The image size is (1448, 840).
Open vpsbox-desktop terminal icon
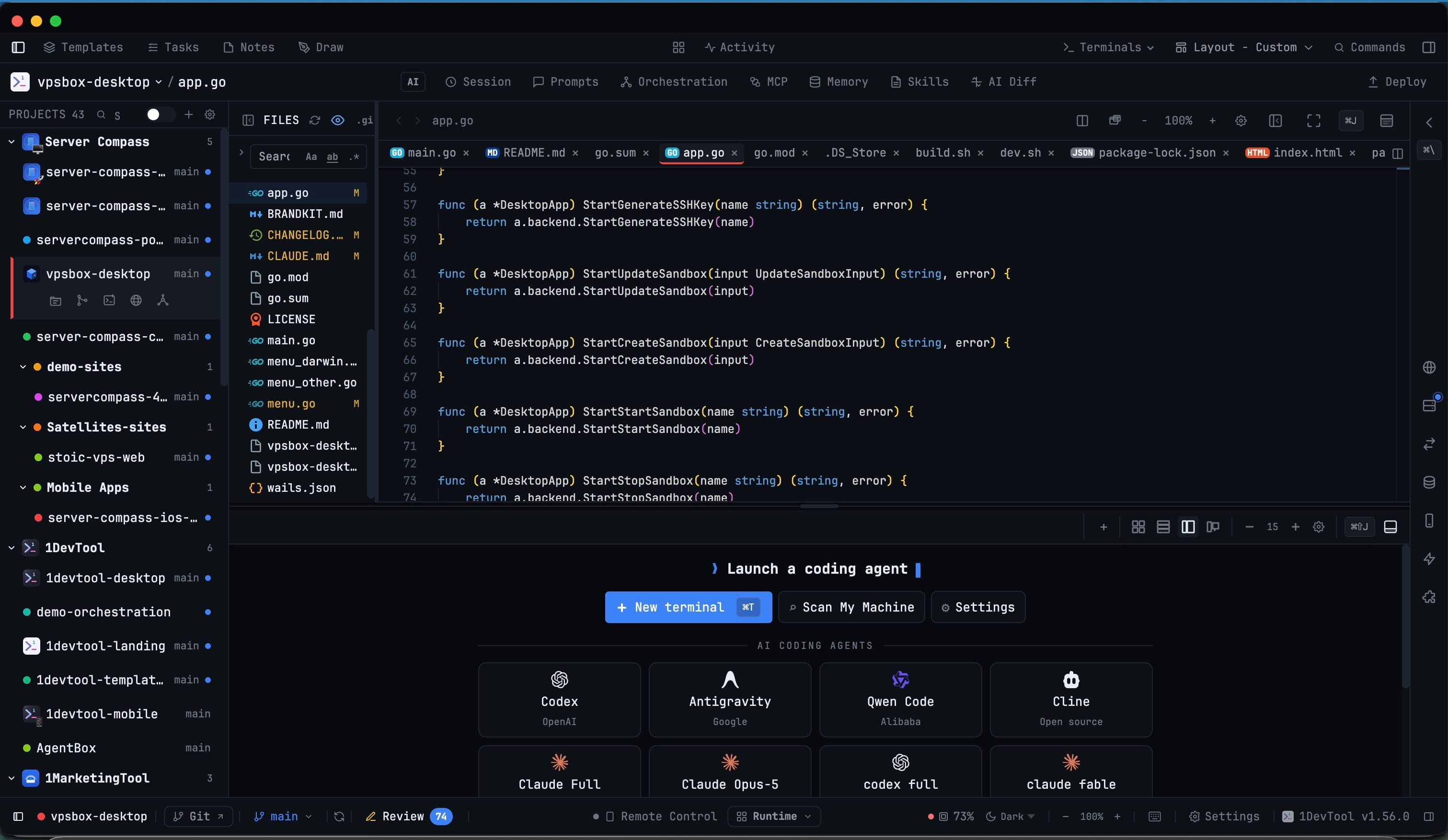click(x=109, y=300)
